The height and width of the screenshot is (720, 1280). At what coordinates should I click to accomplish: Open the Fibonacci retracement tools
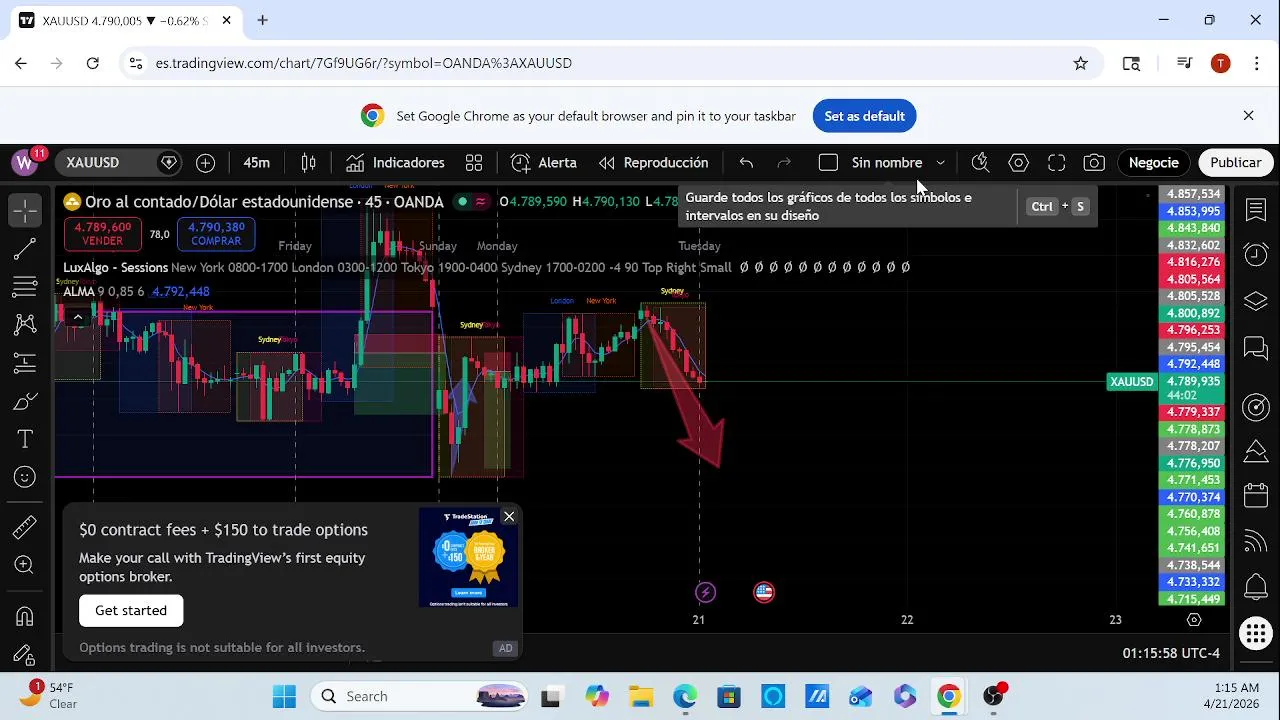(x=25, y=287)
